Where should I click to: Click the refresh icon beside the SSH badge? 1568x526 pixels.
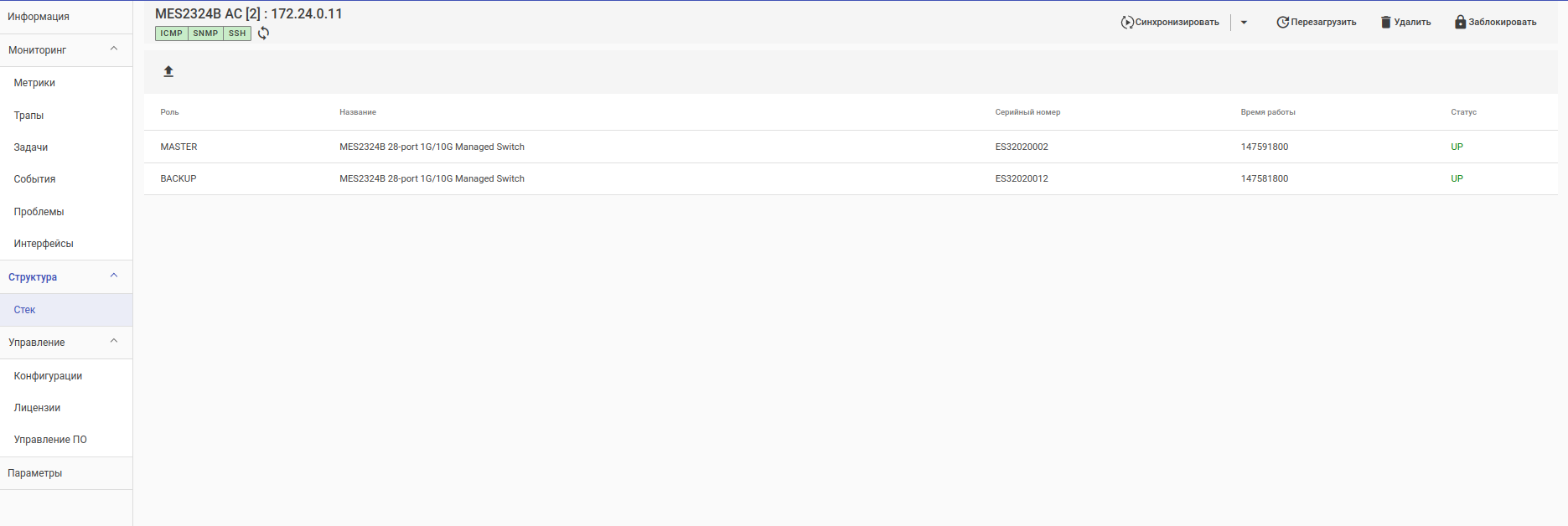(263, 34)
